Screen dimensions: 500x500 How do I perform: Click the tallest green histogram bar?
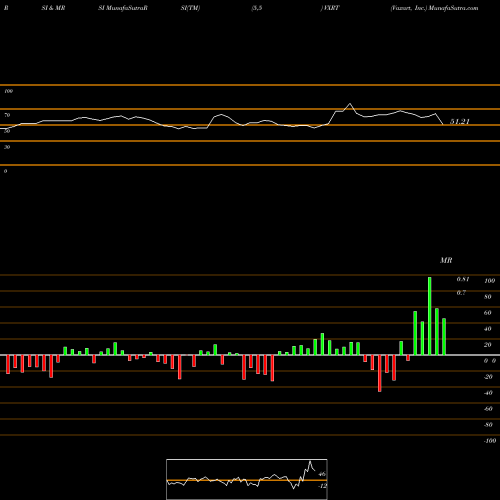pos(429,316)
